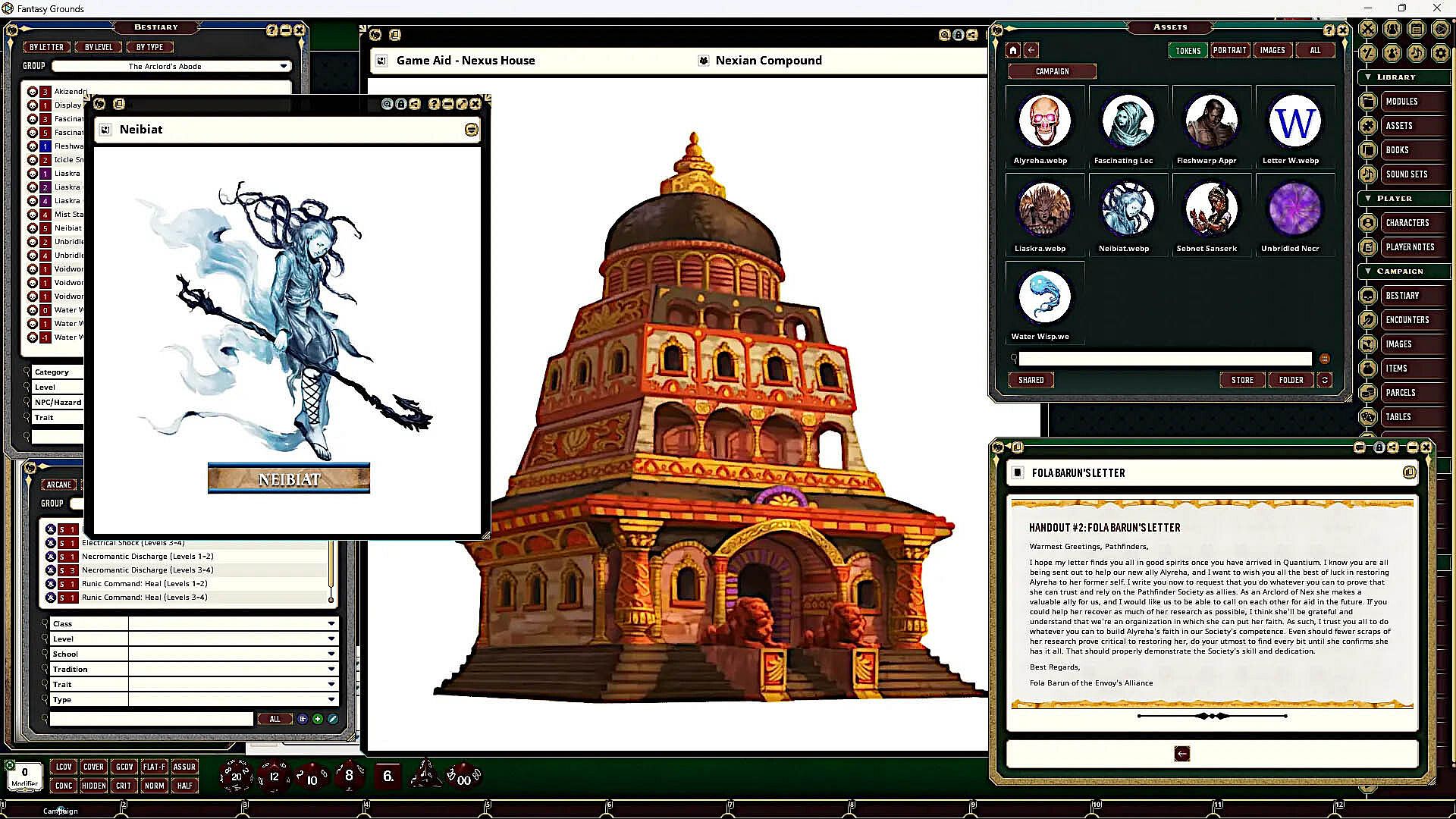Open the menu icon right of Neibiat title

click(471, 130)
